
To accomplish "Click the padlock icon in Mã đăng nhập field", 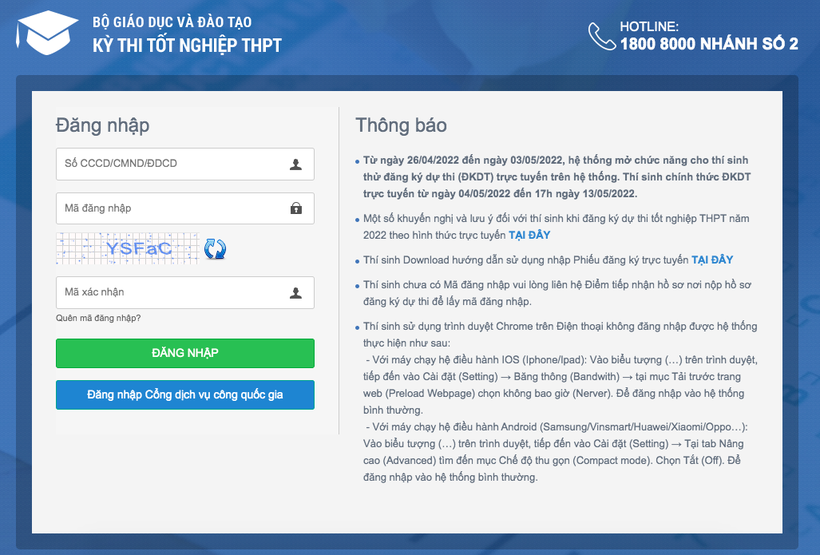I will point(296,208).
